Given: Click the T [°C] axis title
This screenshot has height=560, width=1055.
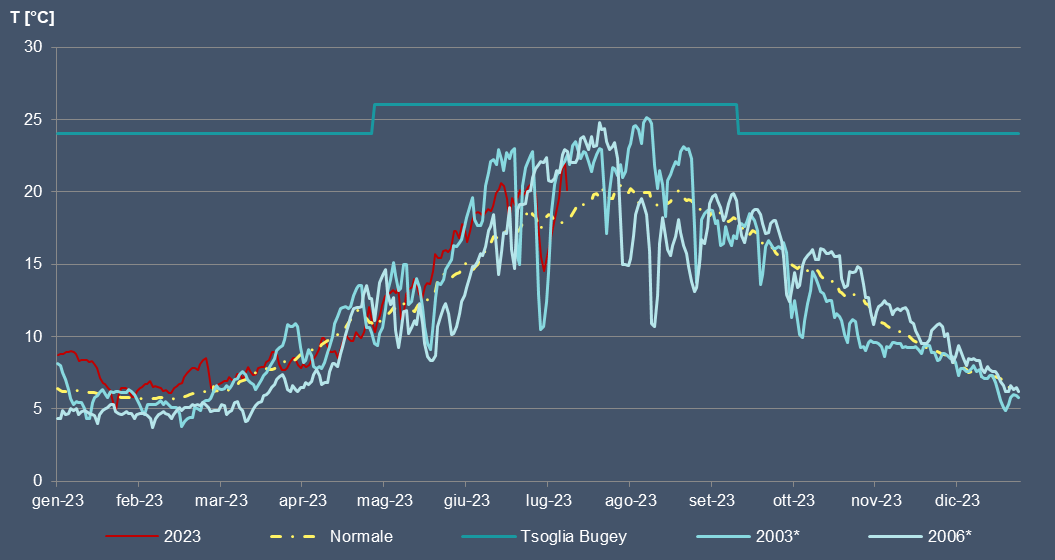Looking at the screenshot, I should tap(32, 18).
